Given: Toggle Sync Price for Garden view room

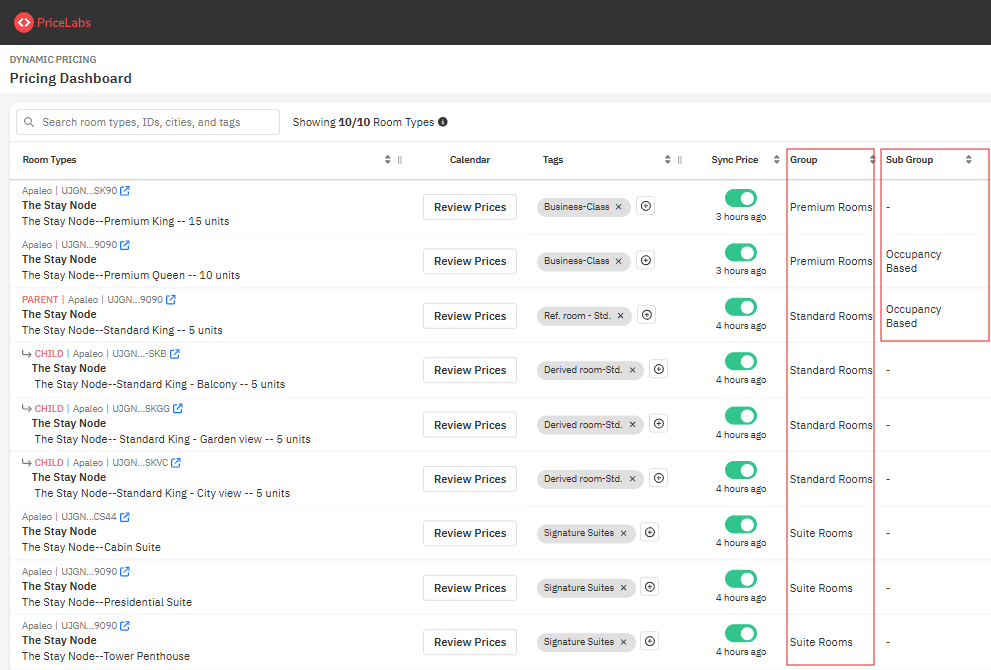Looking at the screenshot, I should [741, 416].
